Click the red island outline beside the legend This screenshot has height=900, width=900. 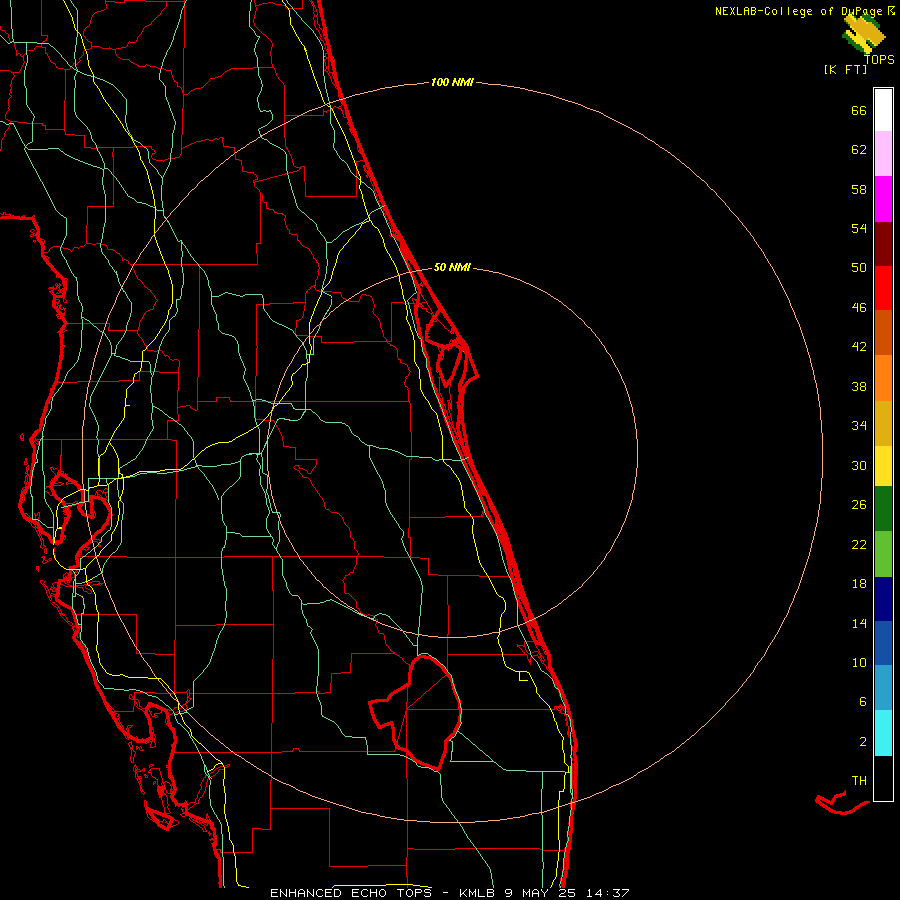(841, 803)
